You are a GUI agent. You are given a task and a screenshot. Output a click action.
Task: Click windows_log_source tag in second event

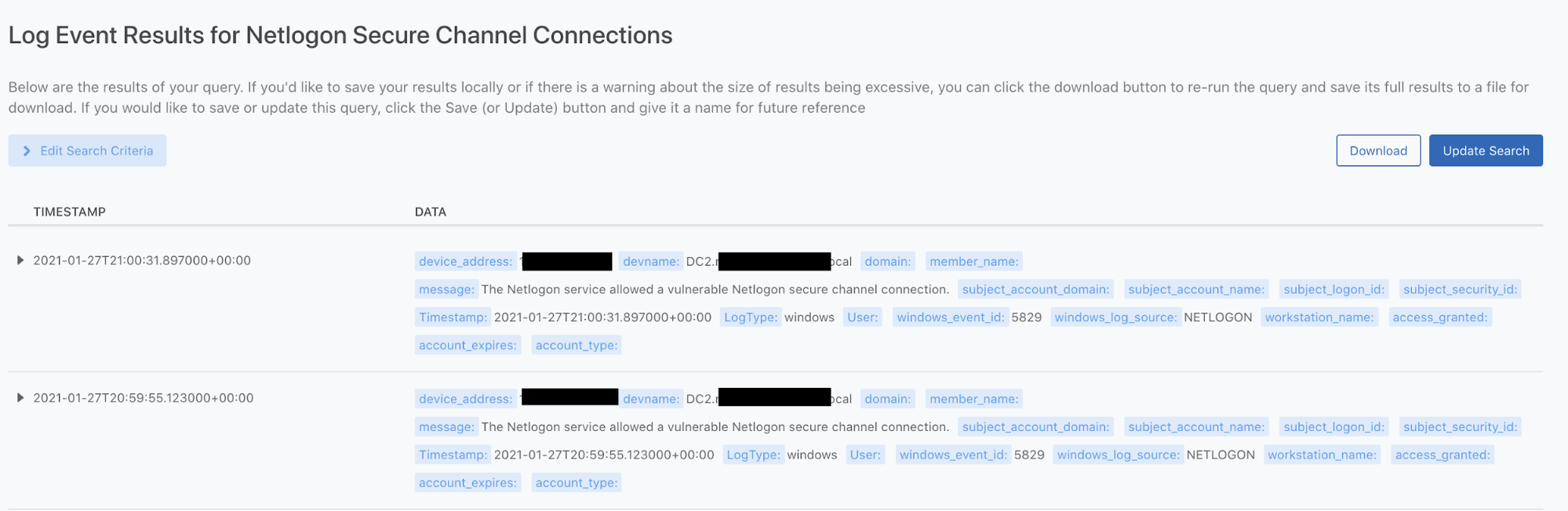pyautogui.click(x=1118, y=455)
